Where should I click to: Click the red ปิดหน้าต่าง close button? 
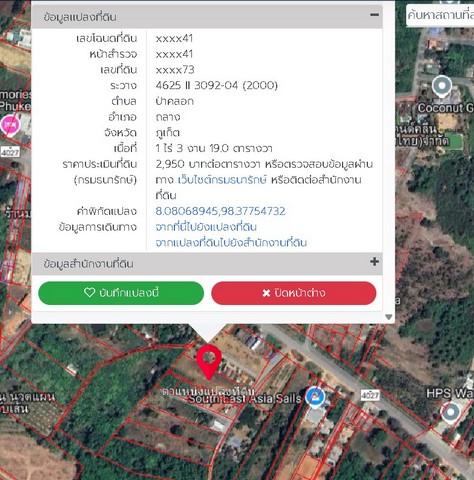[294, 293]
